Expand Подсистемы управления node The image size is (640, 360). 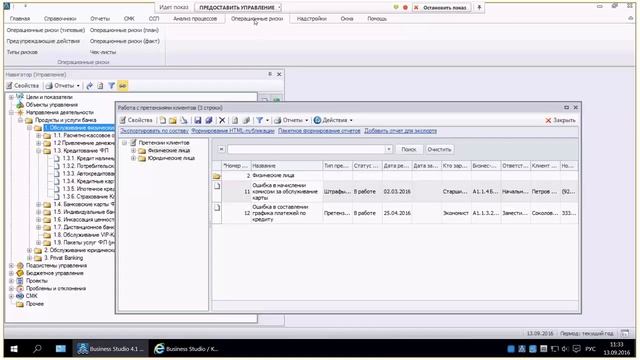(x=11, y=266)
